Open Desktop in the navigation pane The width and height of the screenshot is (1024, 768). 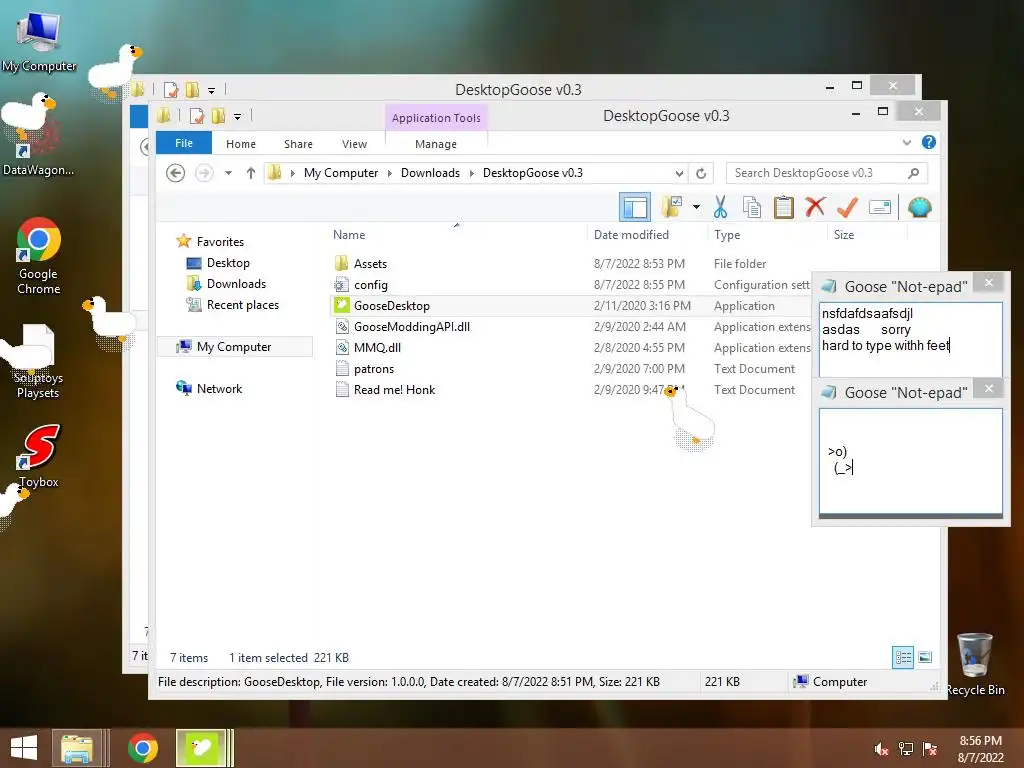point(228,263)
